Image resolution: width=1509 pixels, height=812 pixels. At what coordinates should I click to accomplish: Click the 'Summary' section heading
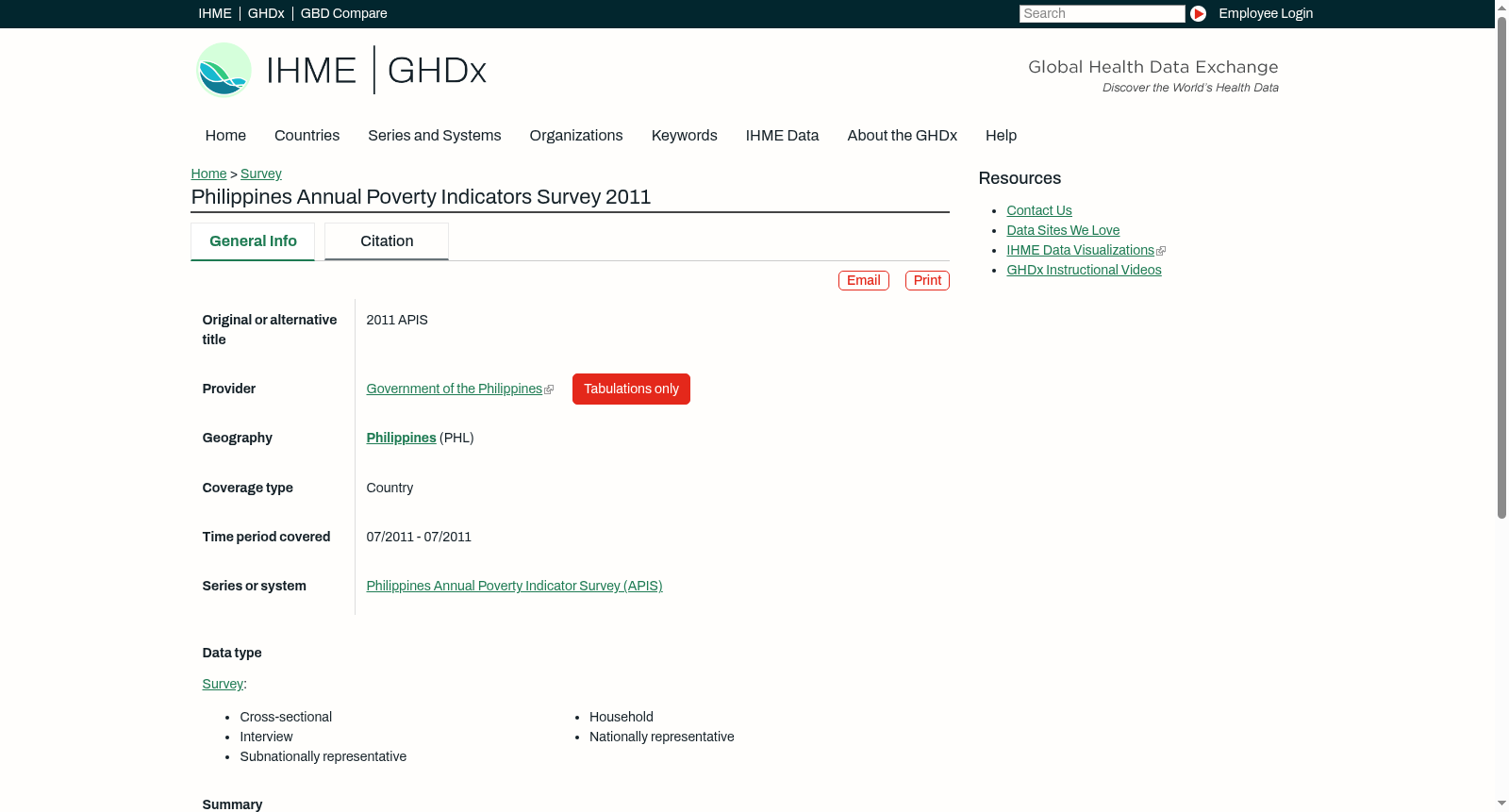(x=232, y=804)
